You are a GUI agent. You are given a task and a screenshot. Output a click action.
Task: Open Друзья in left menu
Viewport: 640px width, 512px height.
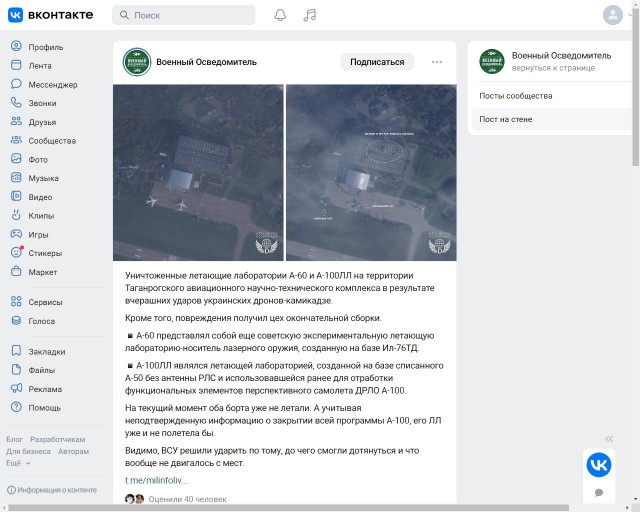(42, 122)
